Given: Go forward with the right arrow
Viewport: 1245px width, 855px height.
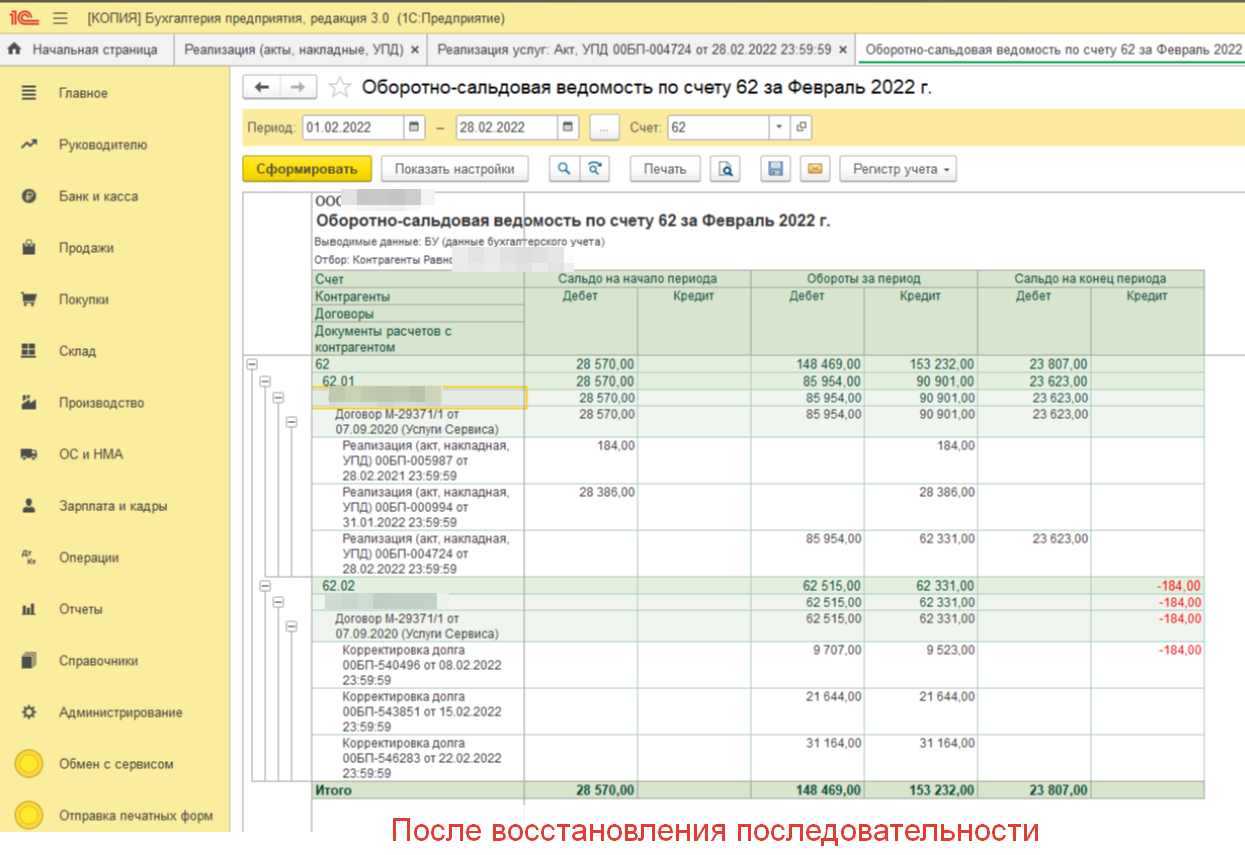Looking at the screenshot, I should [298, 87].
